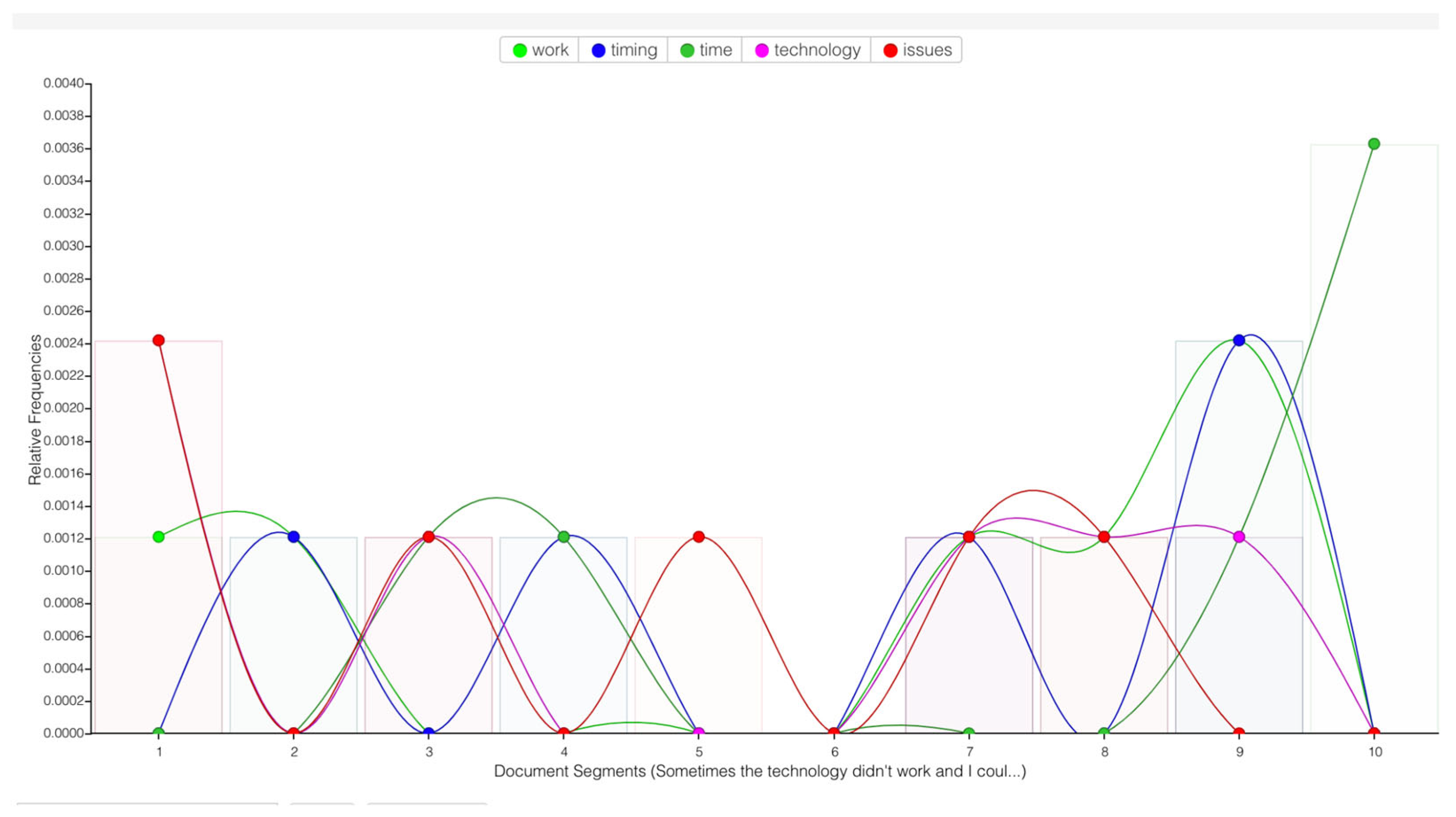Click the blue timing point at segment 9
Screen dimensions: 1456x817
pos(1239,340)
